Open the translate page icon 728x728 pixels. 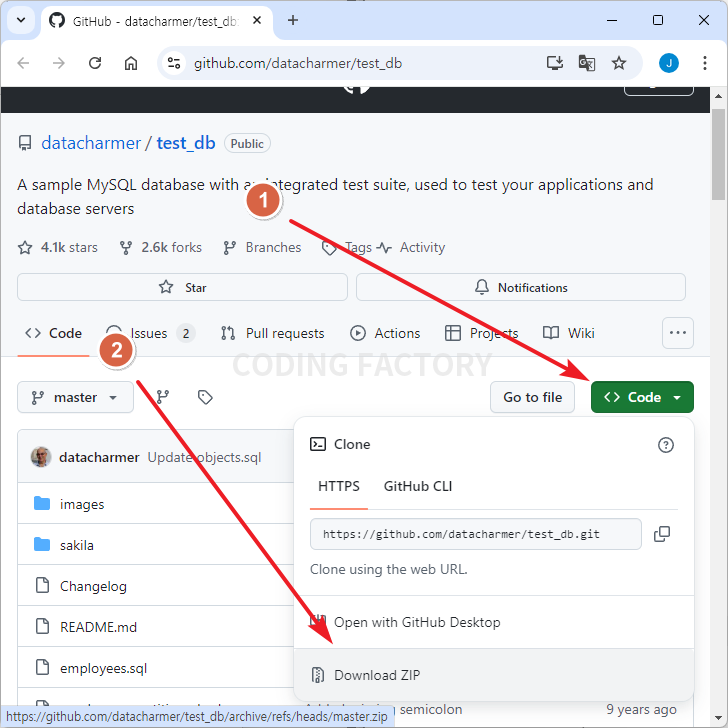click(586, 63)
